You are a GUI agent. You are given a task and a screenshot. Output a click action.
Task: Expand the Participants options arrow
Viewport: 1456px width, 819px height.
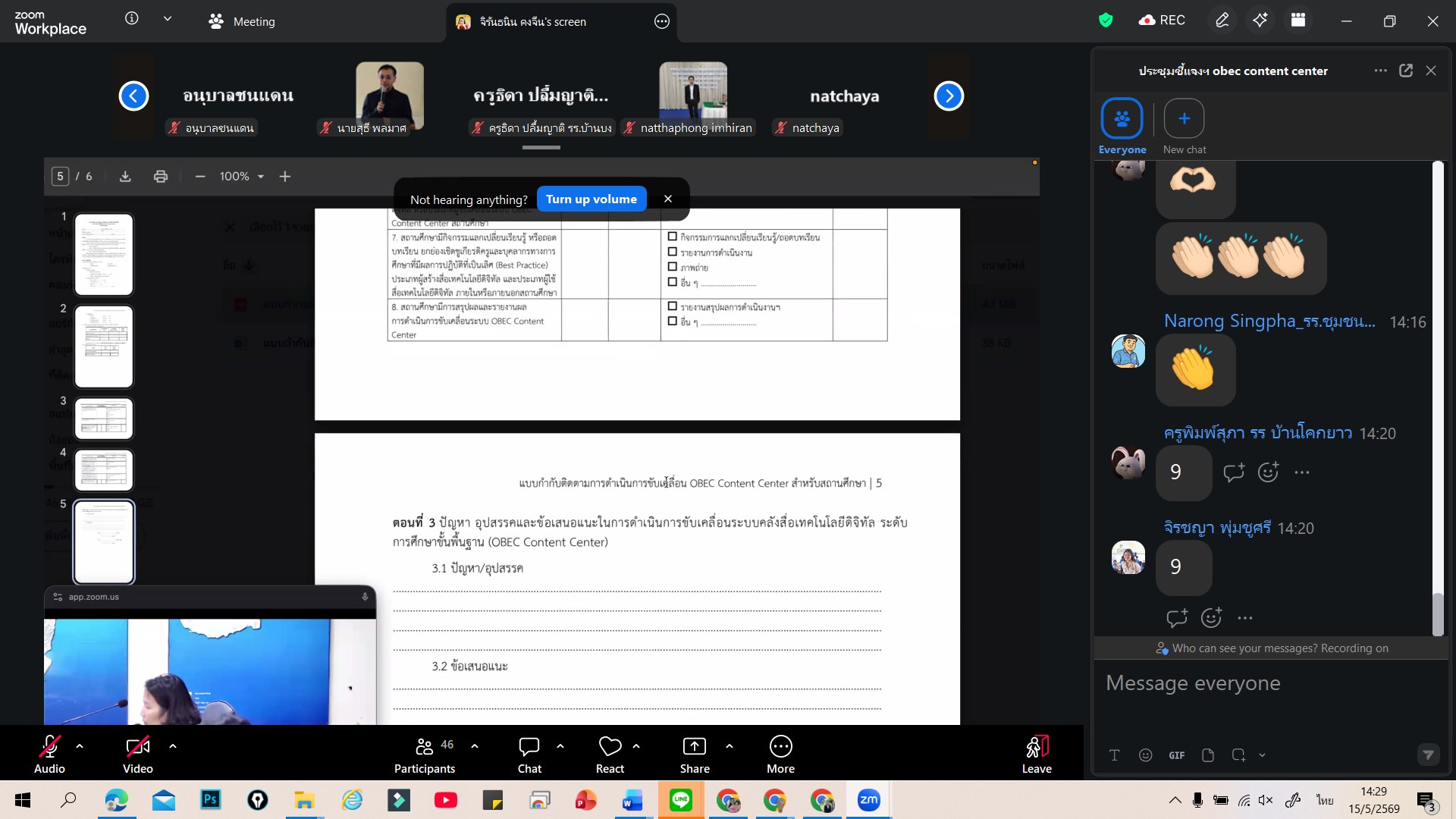coord(475,746)
